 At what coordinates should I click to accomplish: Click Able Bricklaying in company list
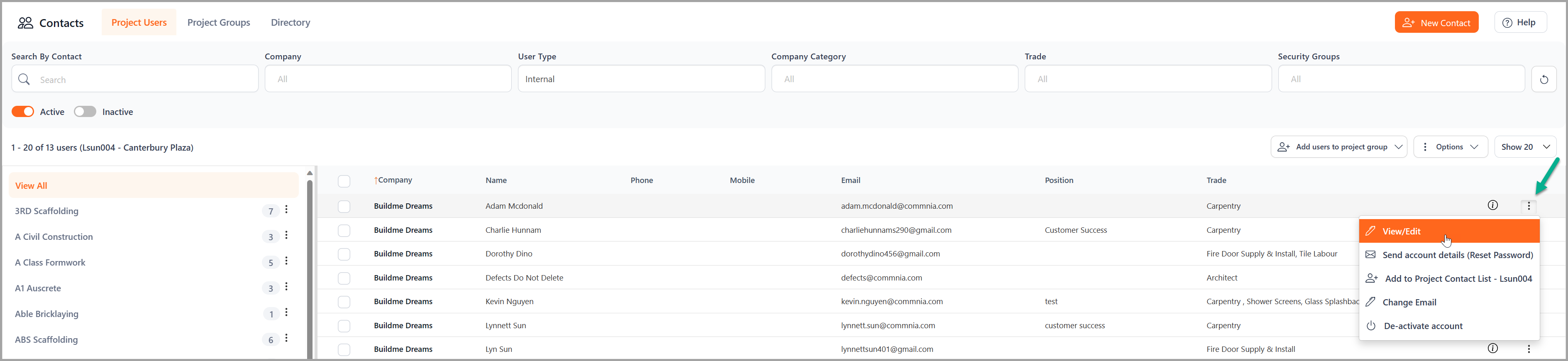[x=47, y=314]
